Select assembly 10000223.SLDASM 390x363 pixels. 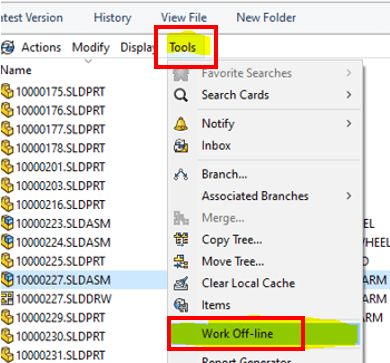[x=63, y=223]
